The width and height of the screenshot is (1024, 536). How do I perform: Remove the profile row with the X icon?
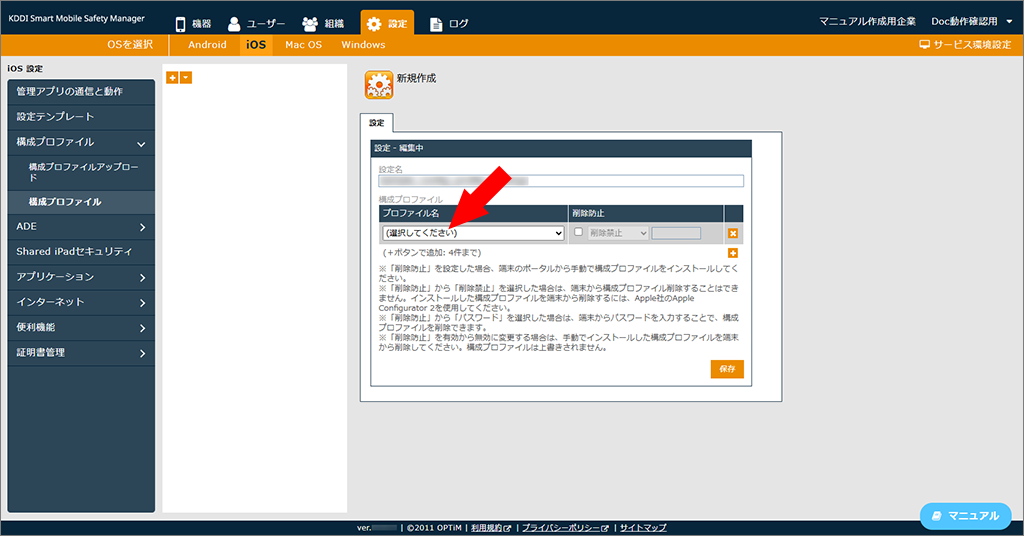pos(733,233)
